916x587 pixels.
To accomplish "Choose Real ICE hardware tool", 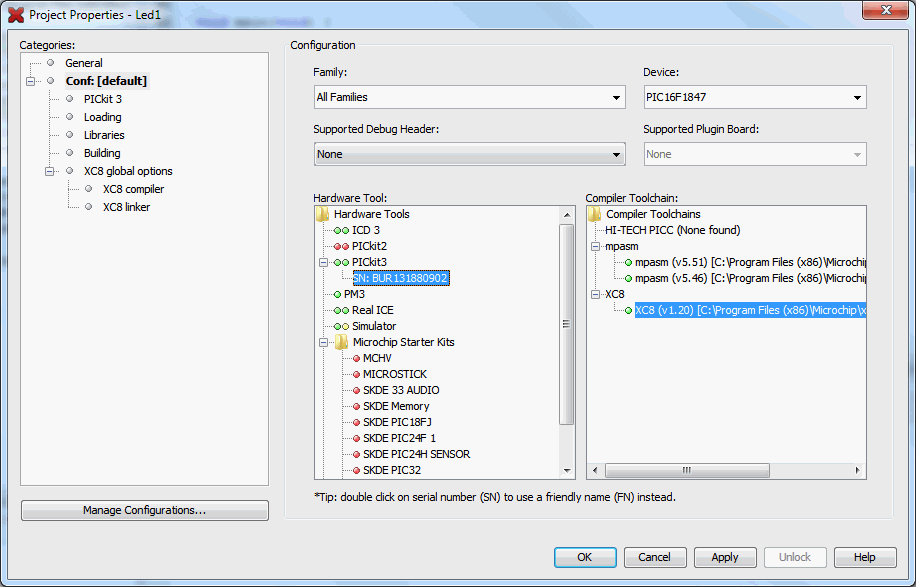I will [373, 311].
